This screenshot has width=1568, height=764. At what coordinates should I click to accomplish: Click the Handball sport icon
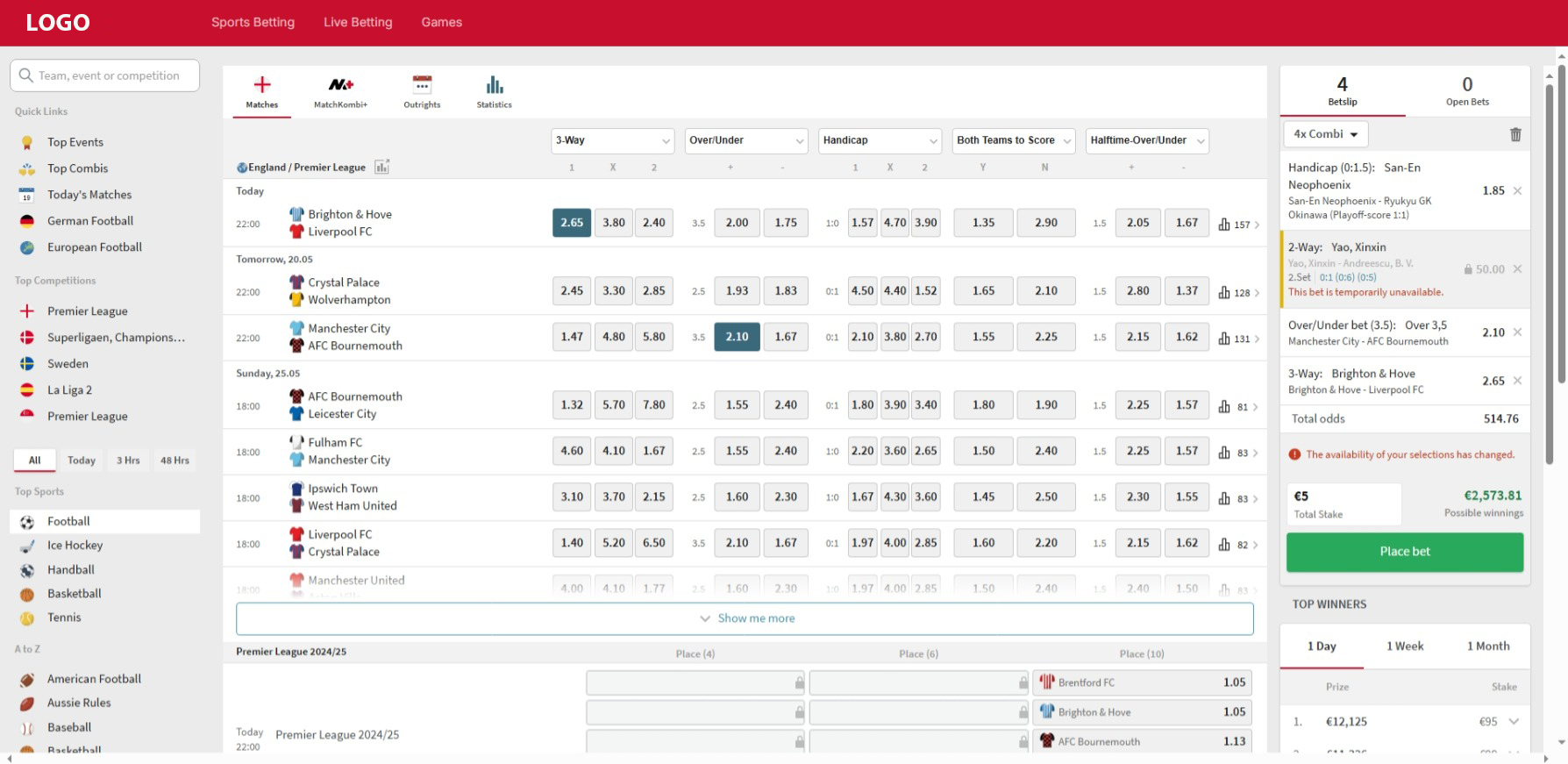click(x=27, y=570)
